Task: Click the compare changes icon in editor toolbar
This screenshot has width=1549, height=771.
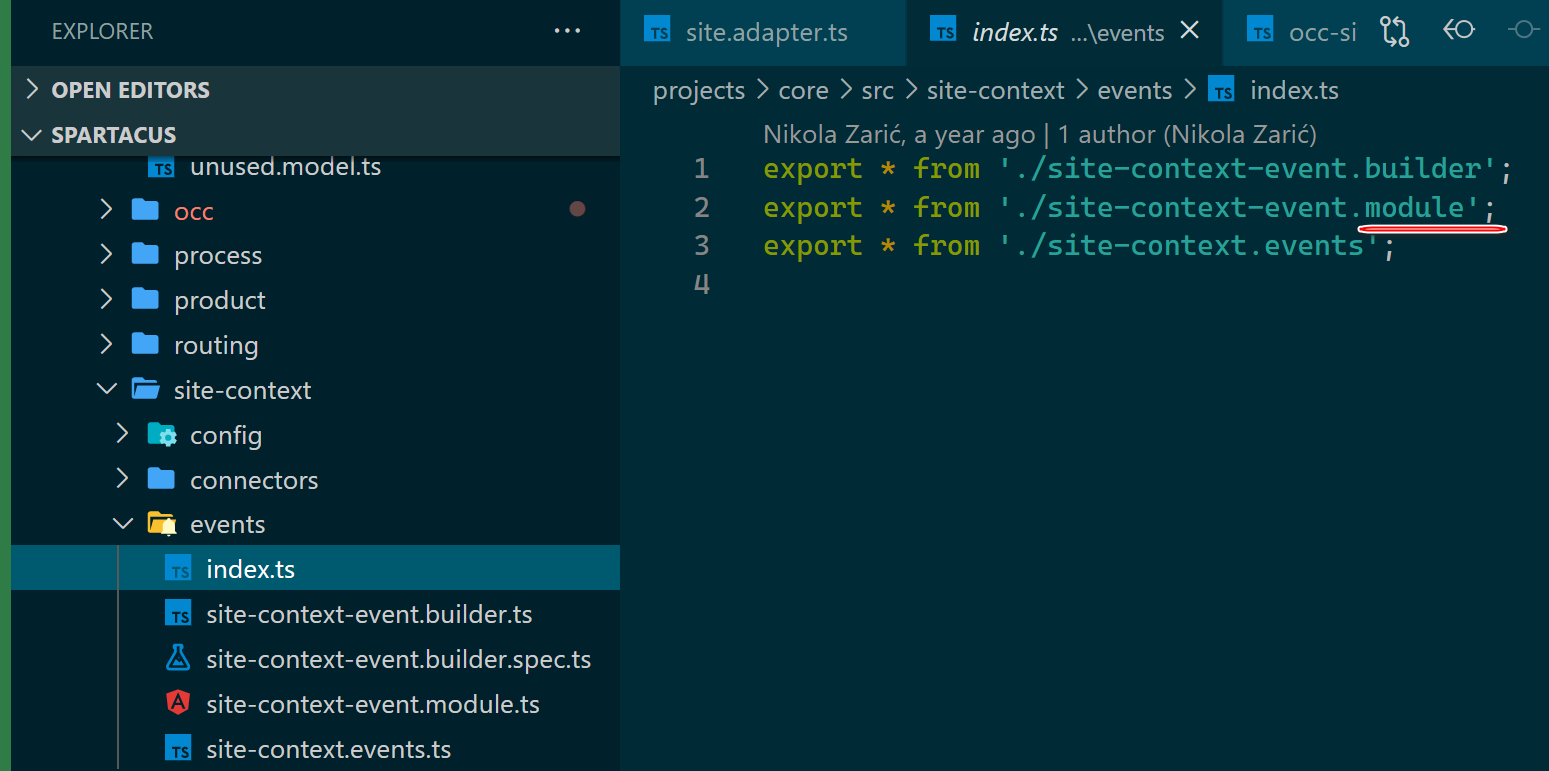Action: [1394, 31]
